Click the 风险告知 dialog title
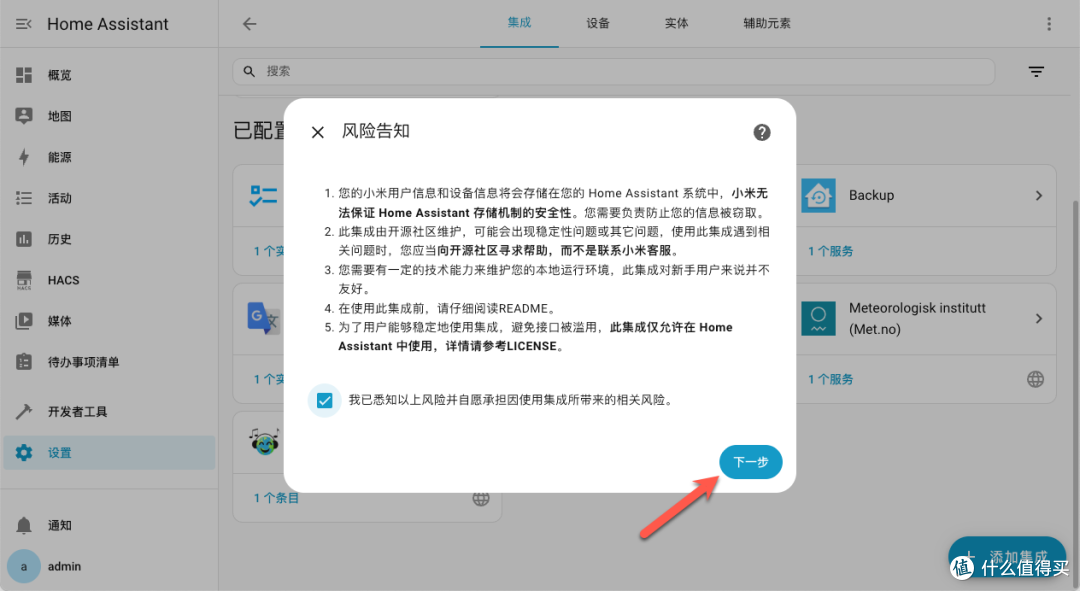1080x591 pixels. [376, 131]
